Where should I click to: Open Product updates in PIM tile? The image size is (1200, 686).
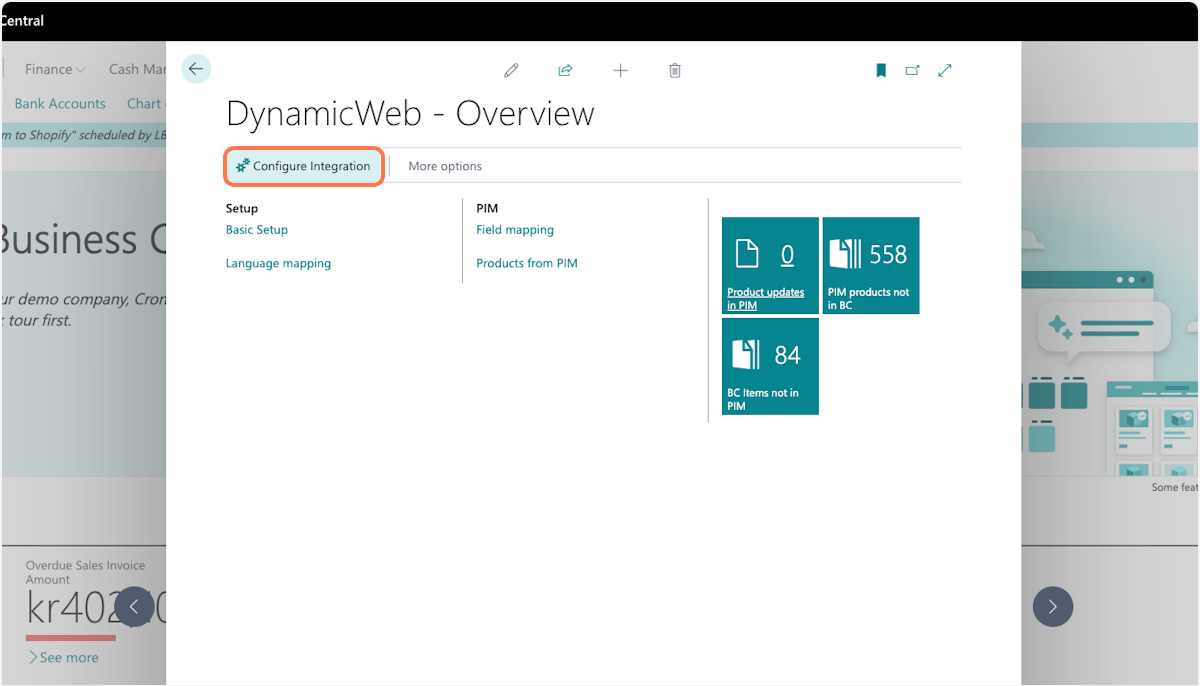coord(770,266)
